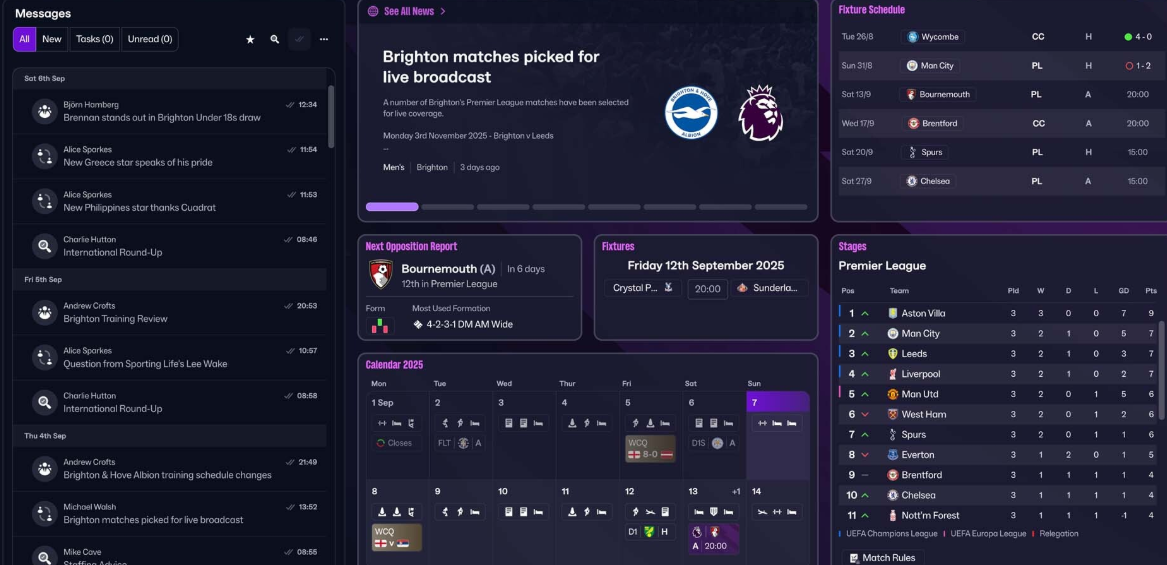Click staff icon beside Michael Walsh message
1167x565 pixels.
click(45, 514)
